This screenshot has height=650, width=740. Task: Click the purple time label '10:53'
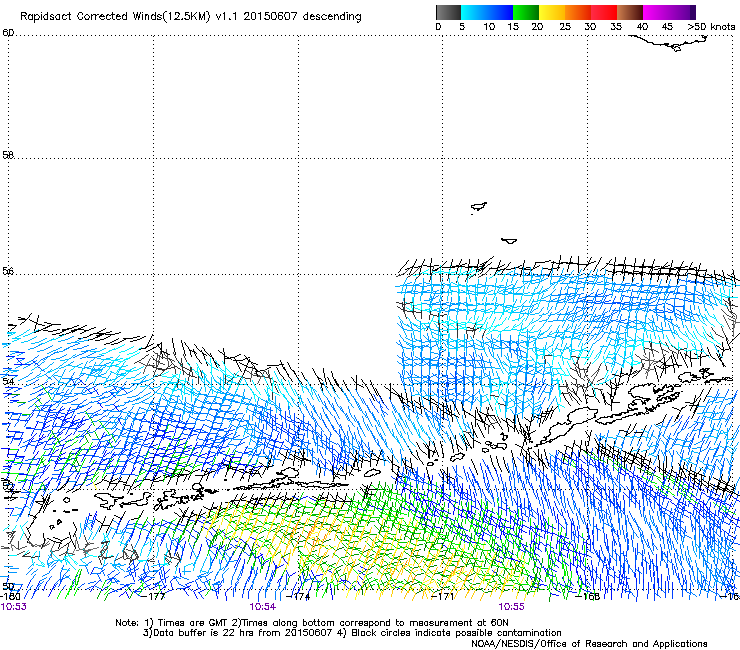coord(14,607)
